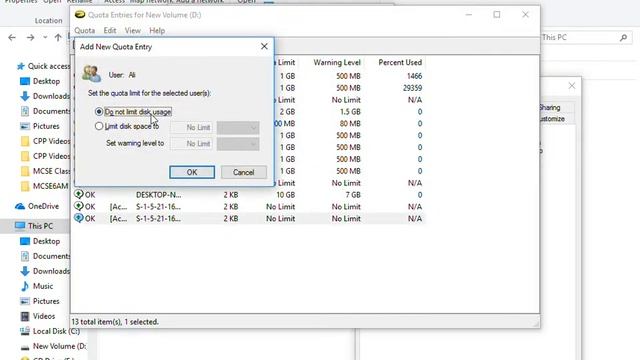Image resolution: width=640 pixels, height=360 pixels.
Task: Open the recent locations dropdown arrow
Action: tap(45, 38)
